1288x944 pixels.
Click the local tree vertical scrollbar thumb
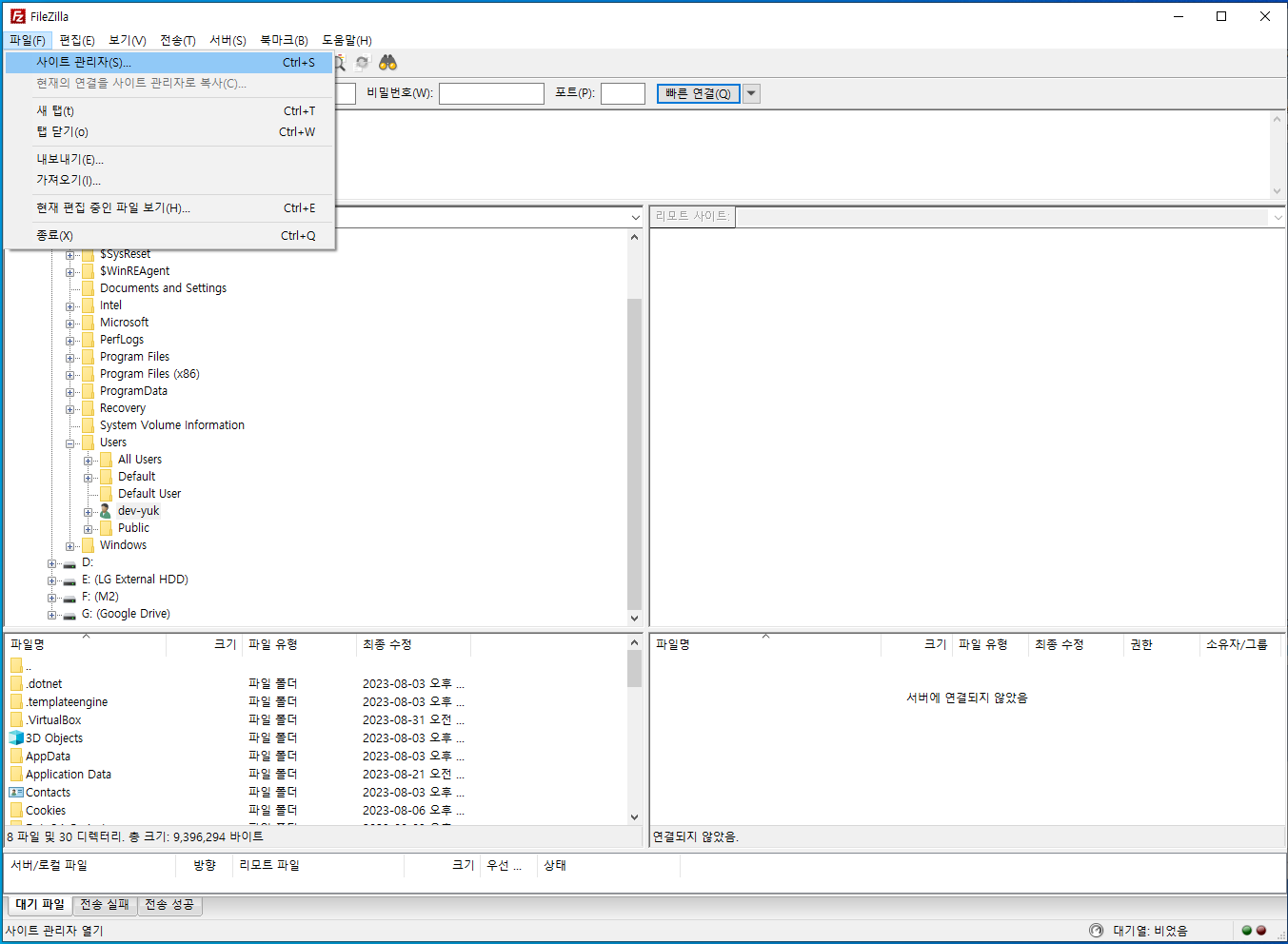(x=634, y=454)
